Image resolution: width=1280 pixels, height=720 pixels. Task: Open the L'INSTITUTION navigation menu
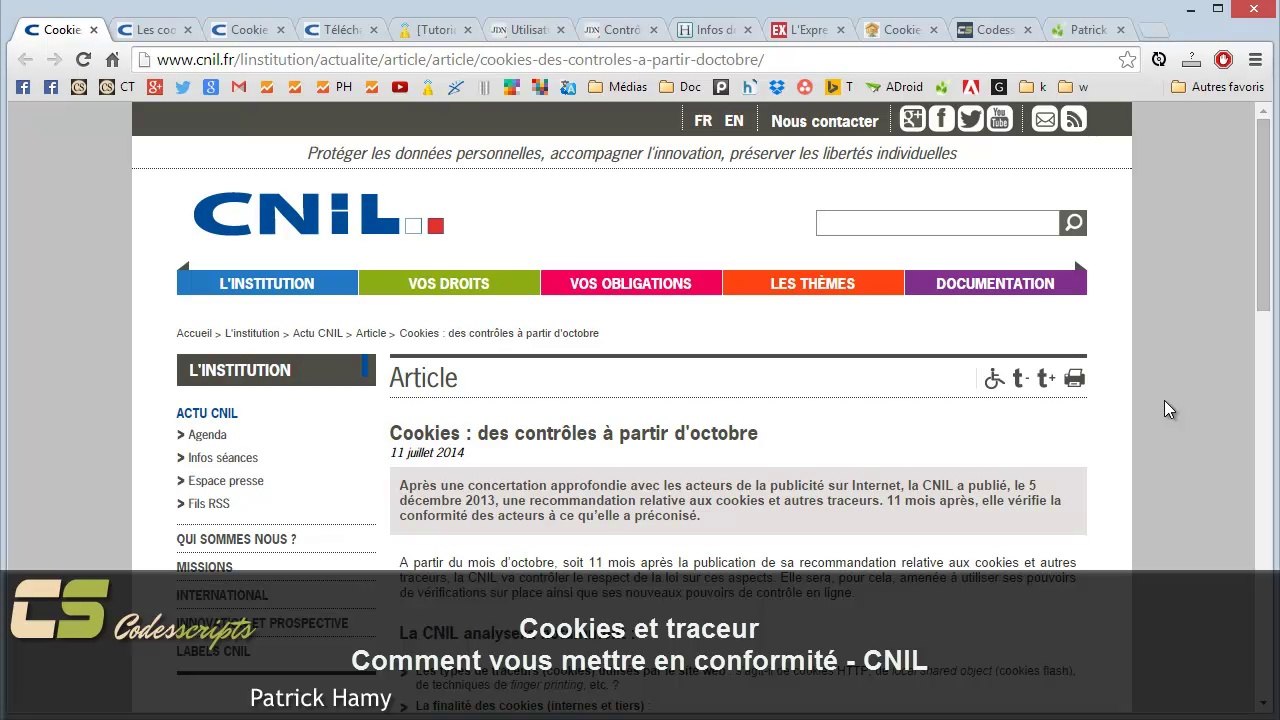pos(267,284)
